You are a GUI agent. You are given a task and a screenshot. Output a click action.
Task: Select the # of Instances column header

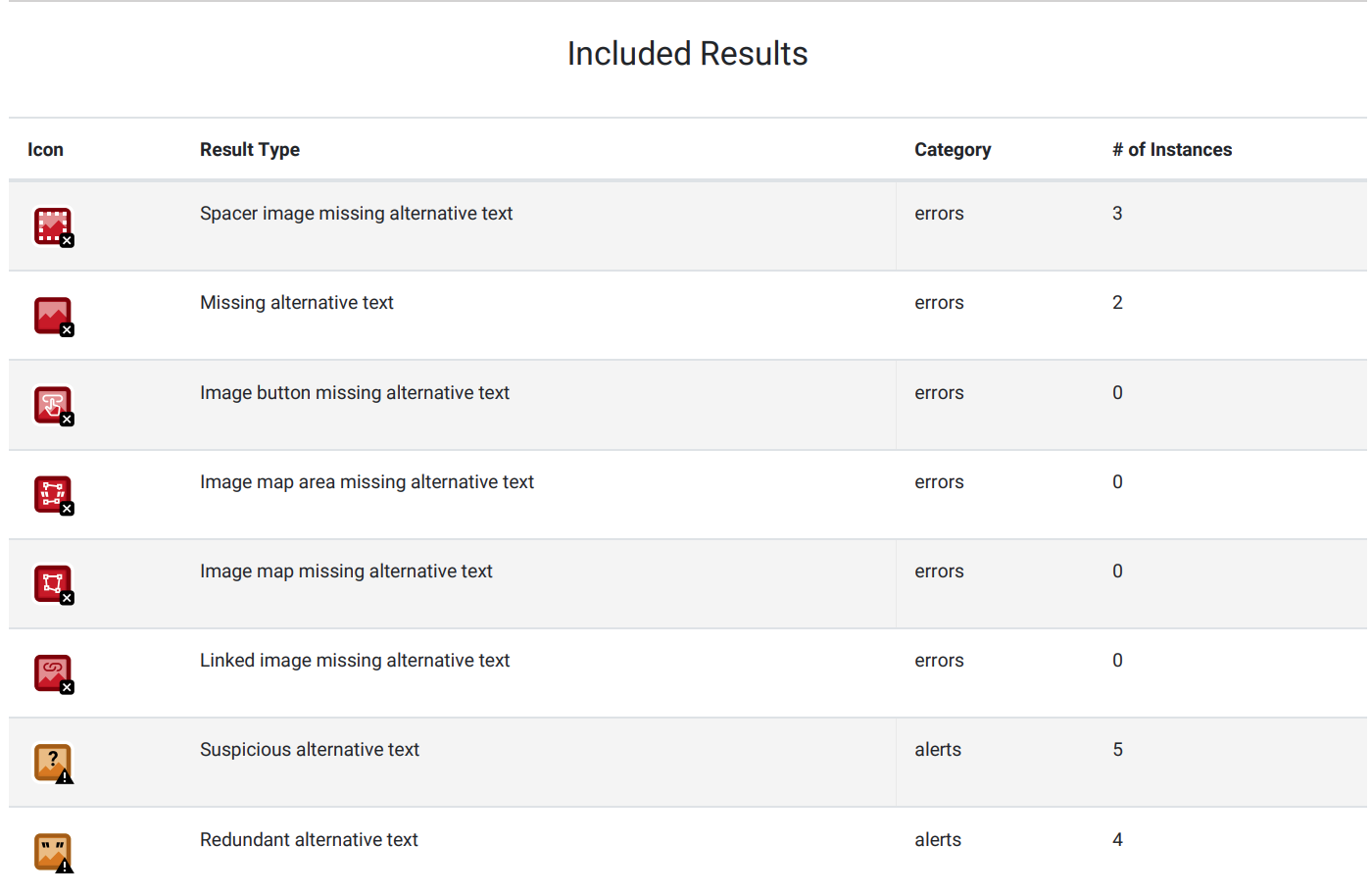1172,150
